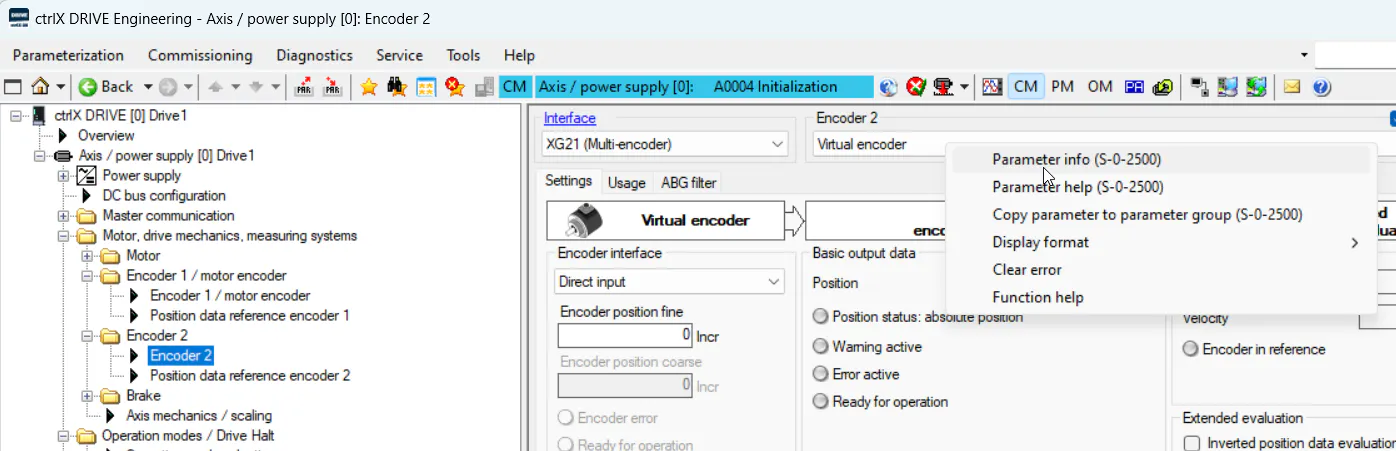This screenshot has width=1396, height=451.
Task: Click the blue question mark help icon
Action: (1321, 87)
